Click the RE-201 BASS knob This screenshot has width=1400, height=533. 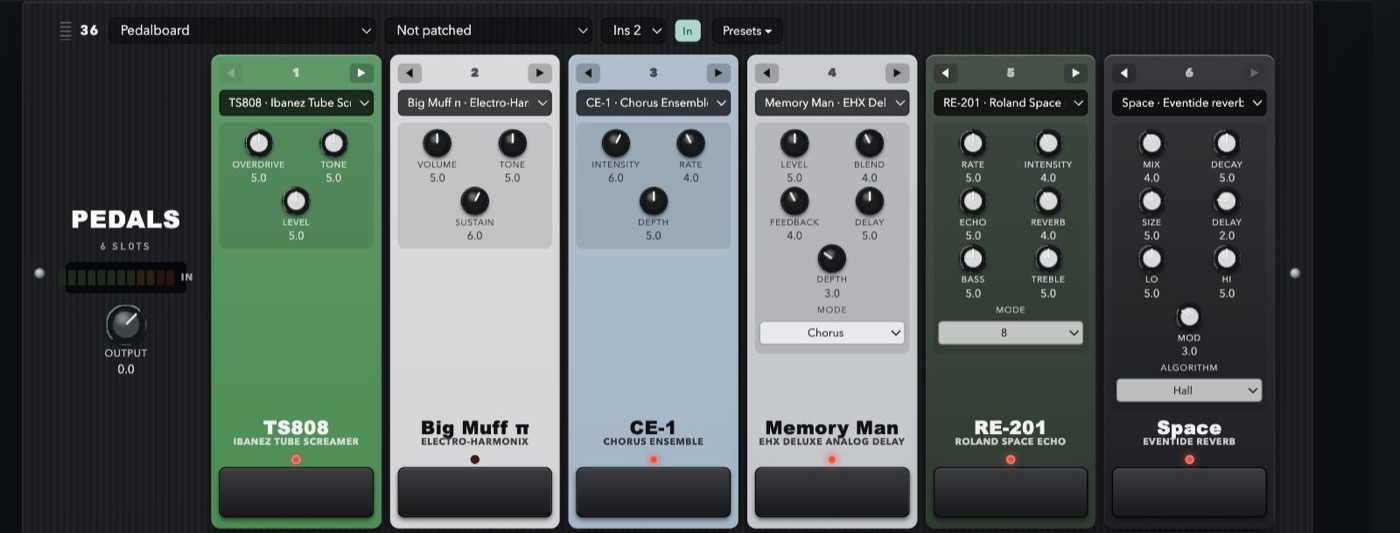tap(973, 258)
